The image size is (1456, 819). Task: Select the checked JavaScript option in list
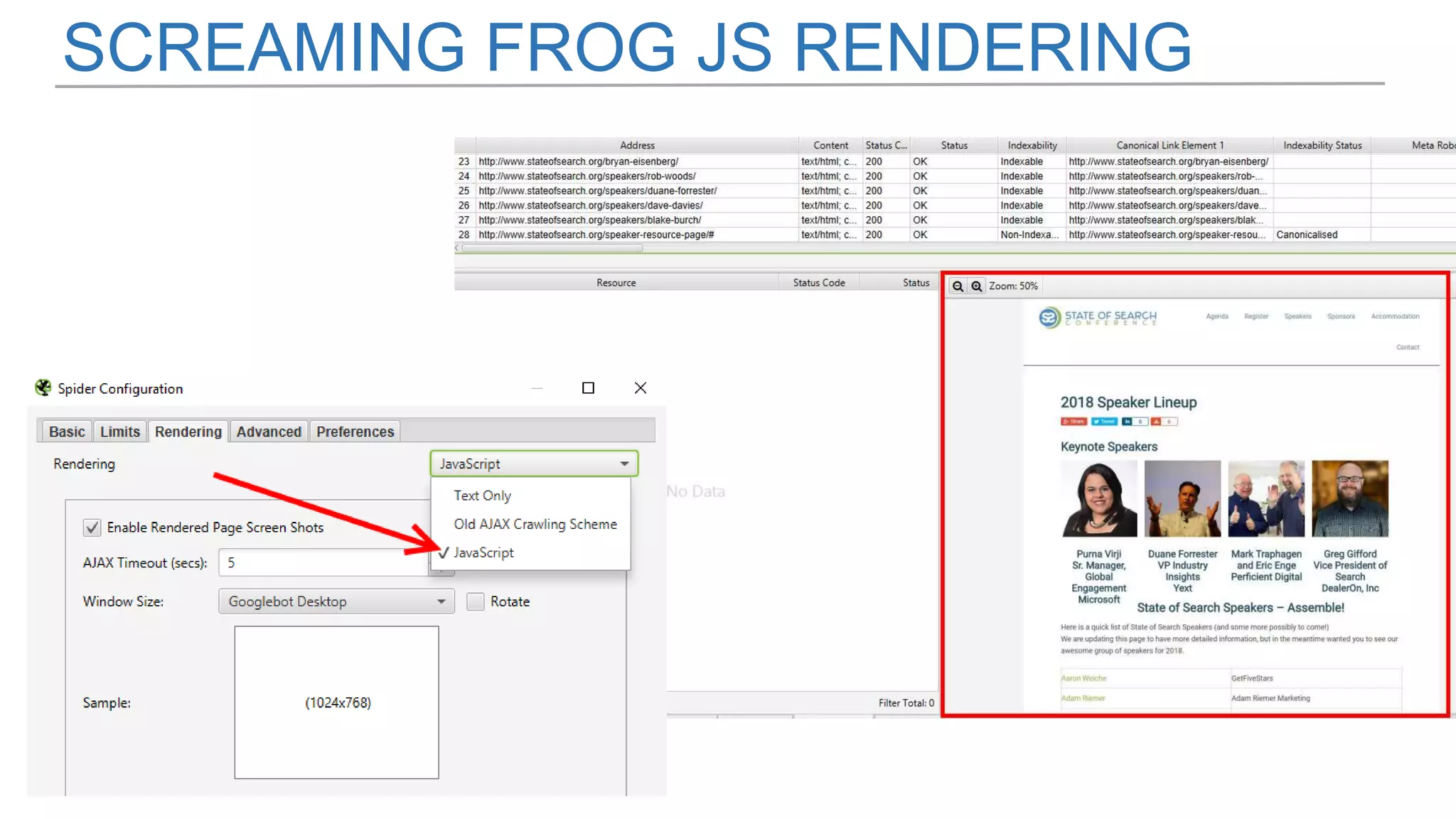[x=483, y=552]
